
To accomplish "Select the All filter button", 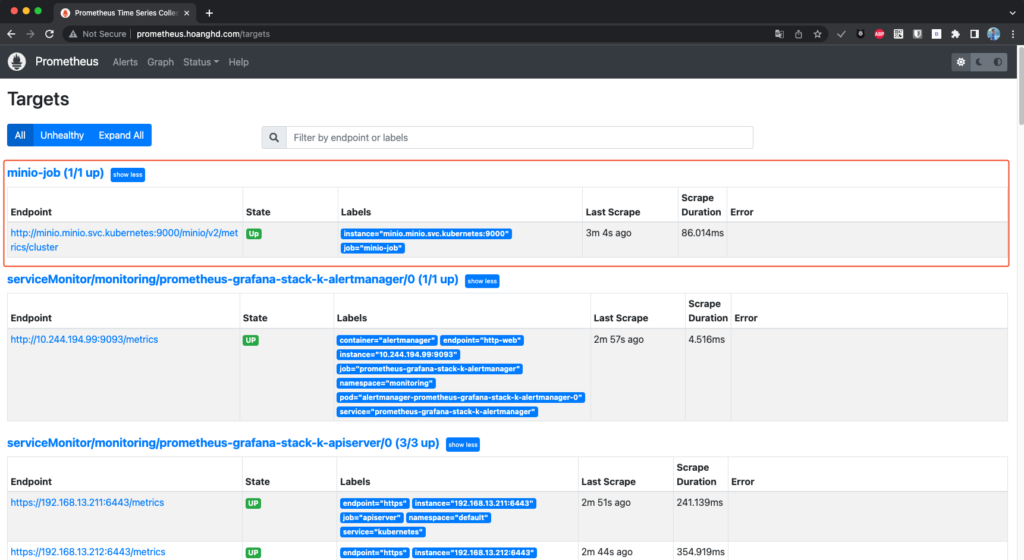I will 20,135.
